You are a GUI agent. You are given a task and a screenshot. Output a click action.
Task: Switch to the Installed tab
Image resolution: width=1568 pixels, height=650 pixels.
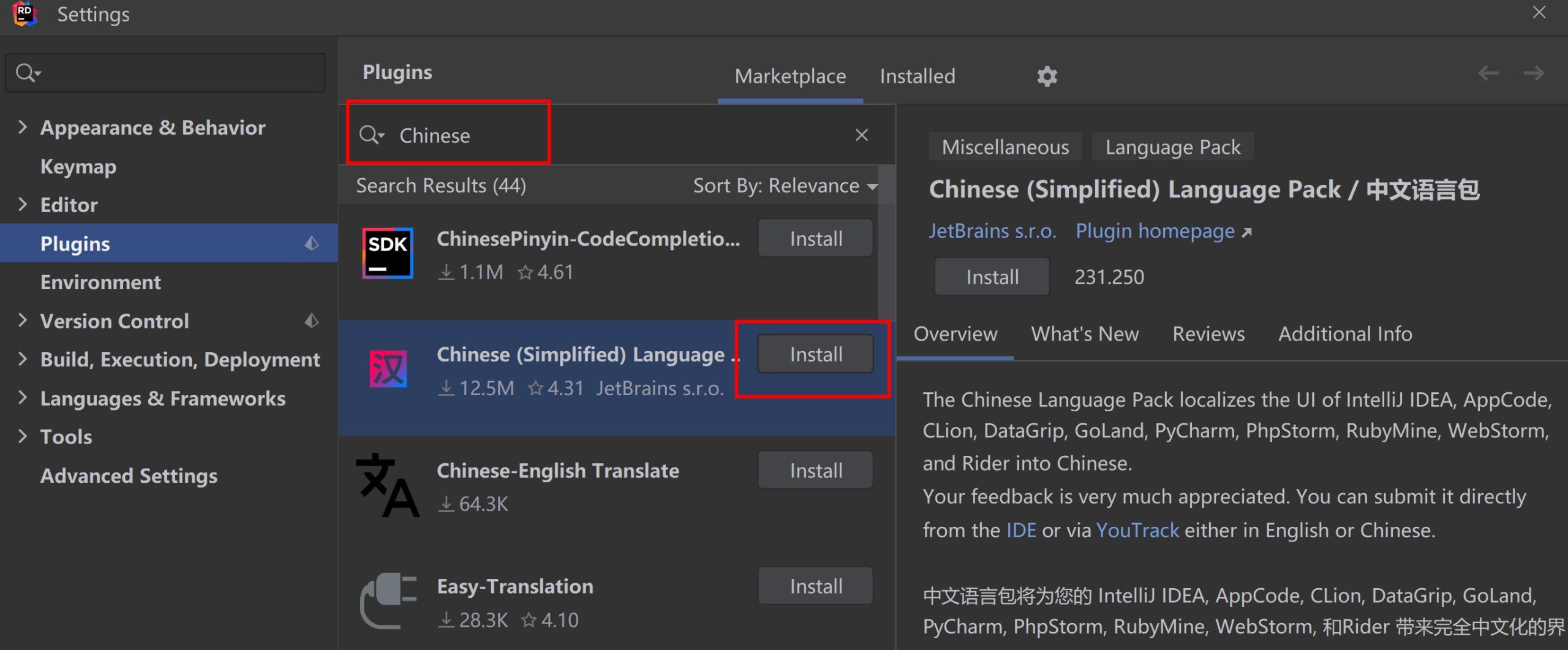(x=918, y=76)
